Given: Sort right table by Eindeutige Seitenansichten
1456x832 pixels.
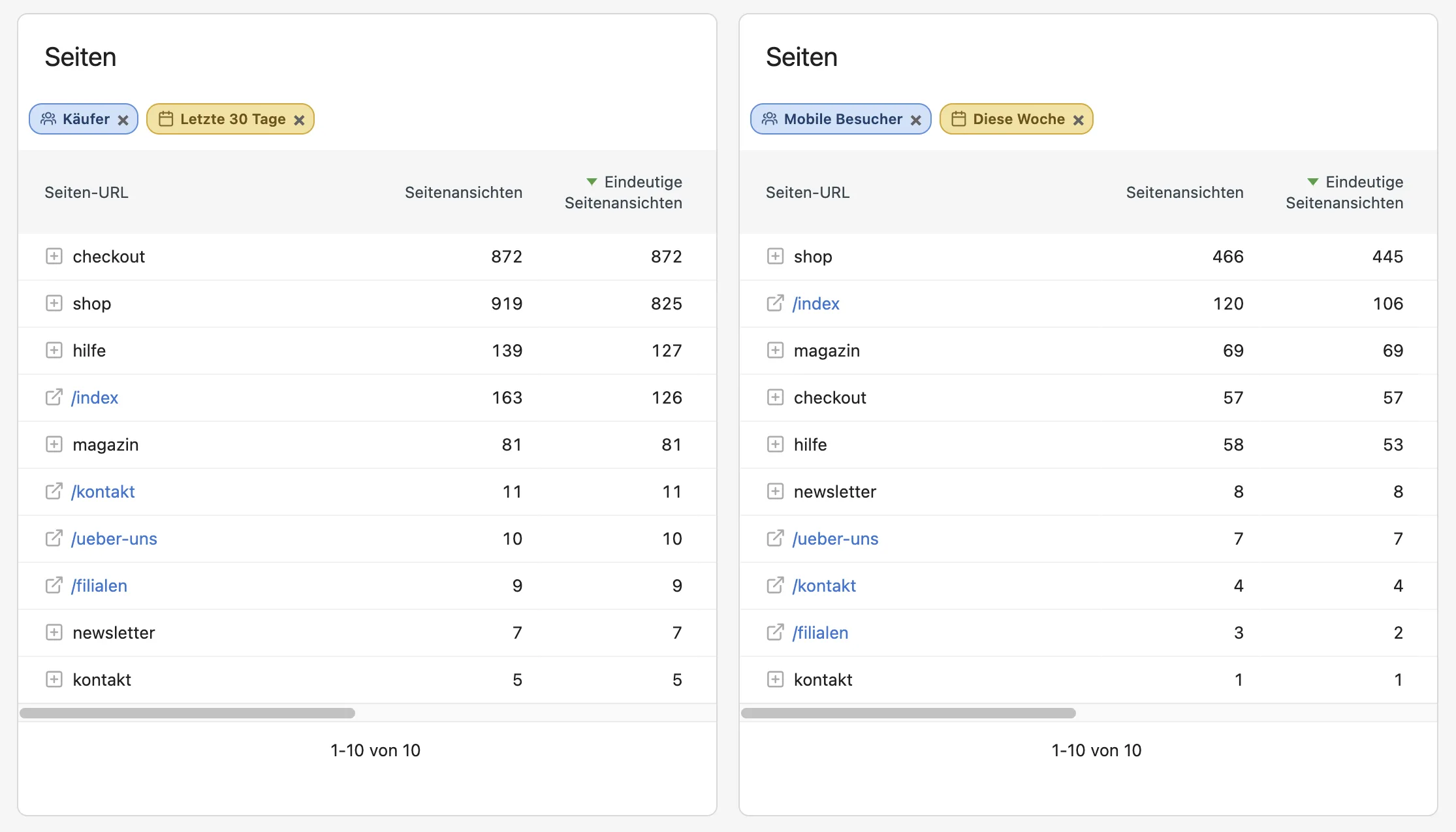Looking at the screenshot, I should click(1344, 192).
